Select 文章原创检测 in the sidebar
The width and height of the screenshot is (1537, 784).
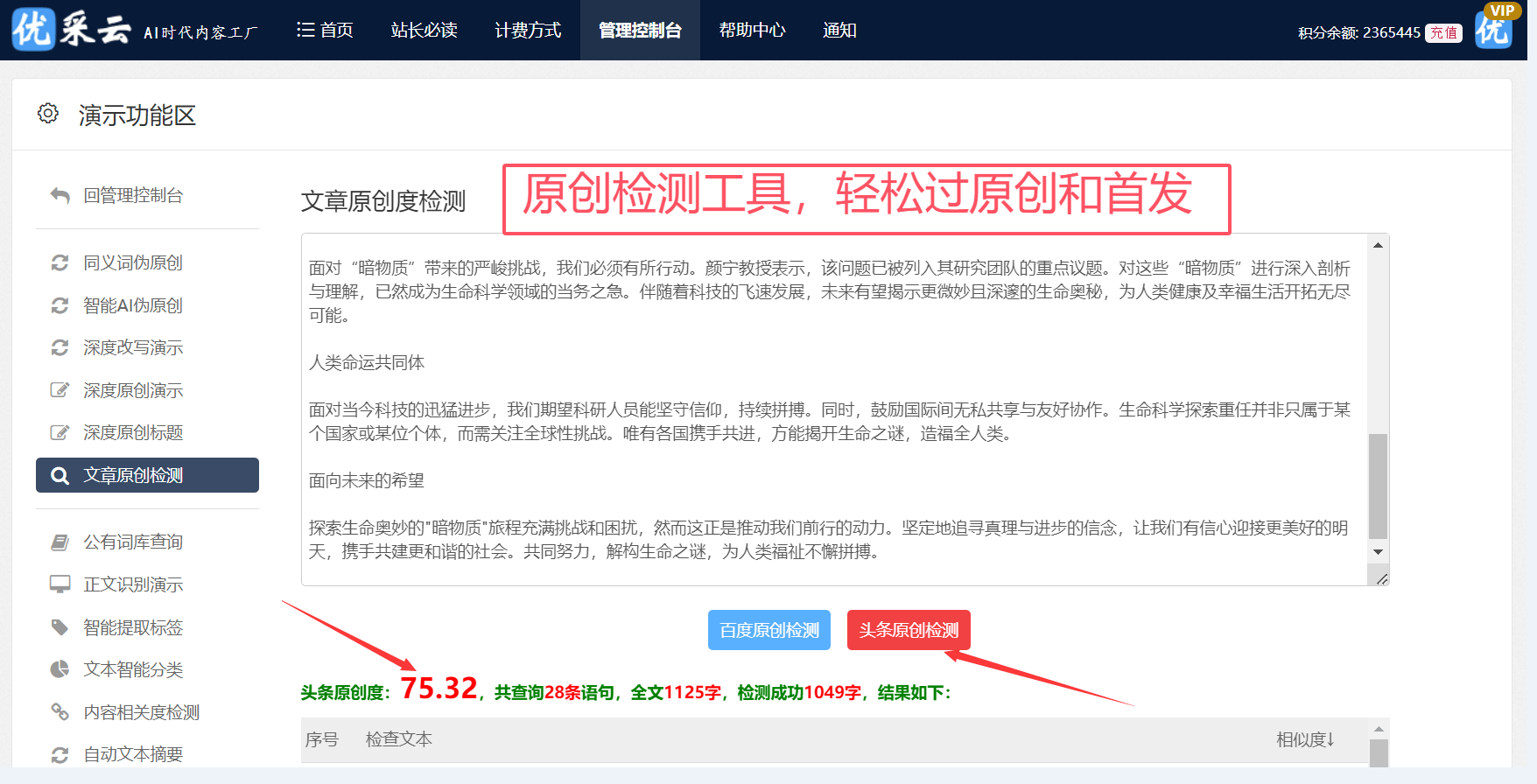[147, 475]
